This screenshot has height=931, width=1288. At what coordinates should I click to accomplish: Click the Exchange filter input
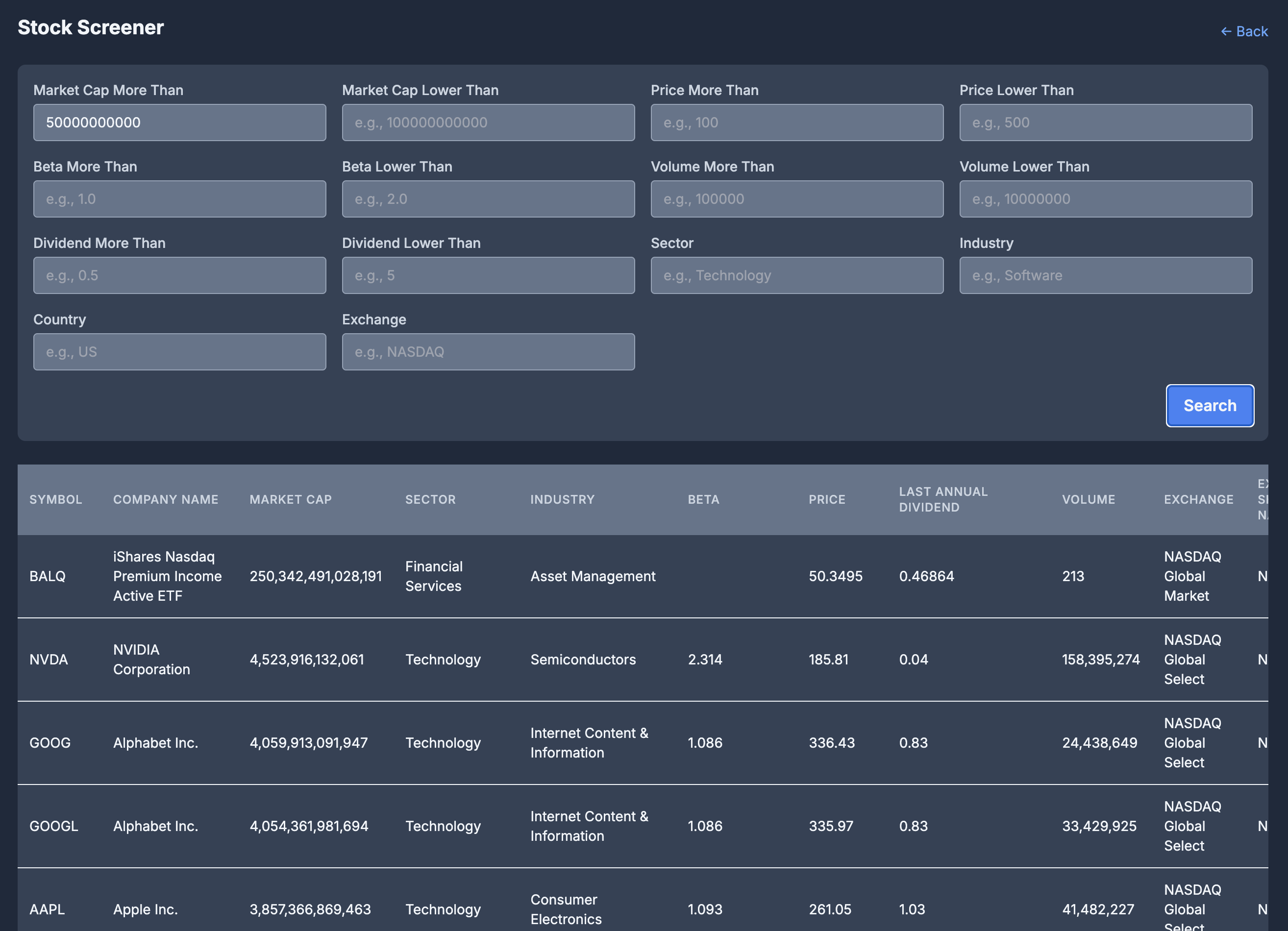pos(487,351)
